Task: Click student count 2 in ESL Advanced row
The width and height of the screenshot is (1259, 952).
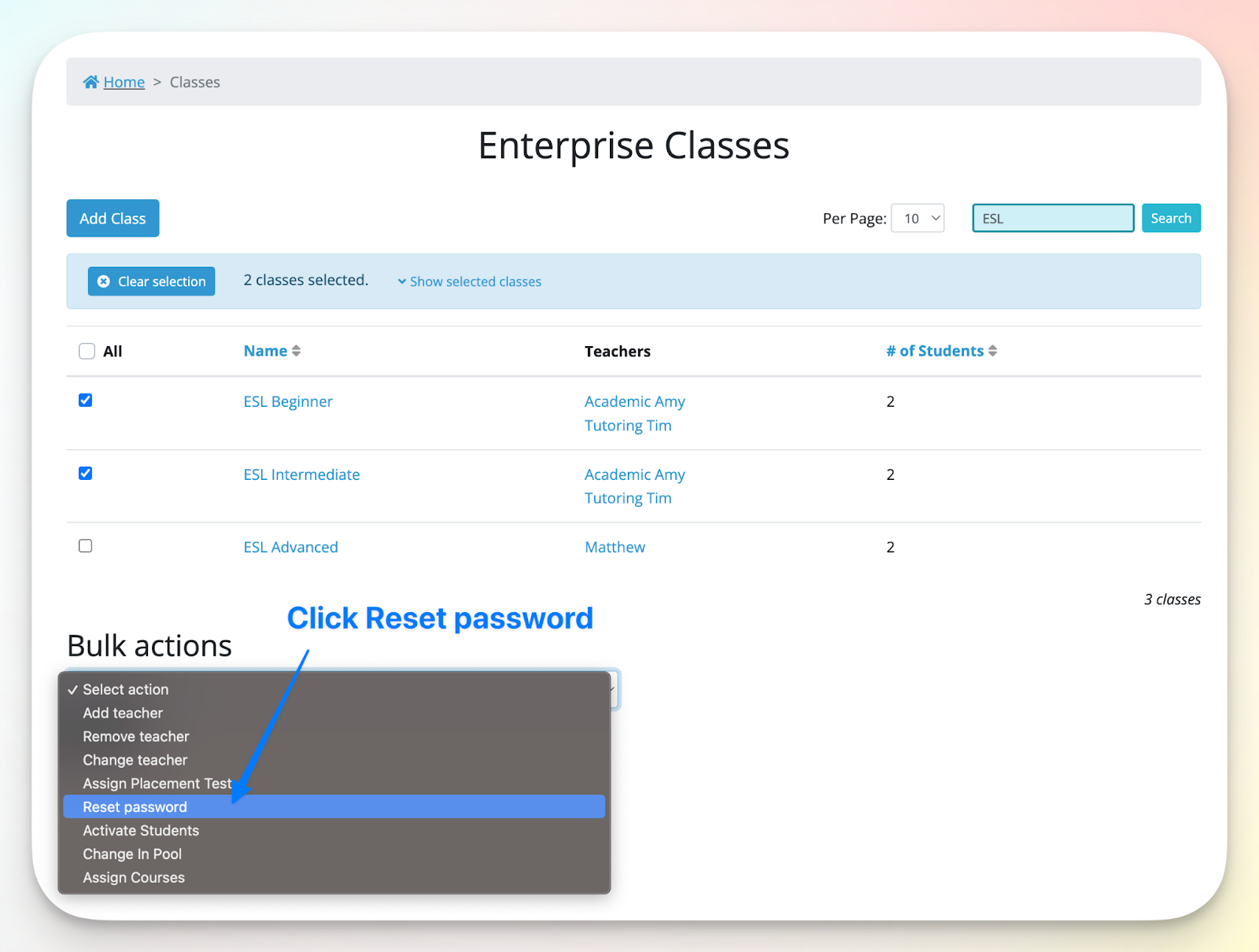Action: click(891, 547)
